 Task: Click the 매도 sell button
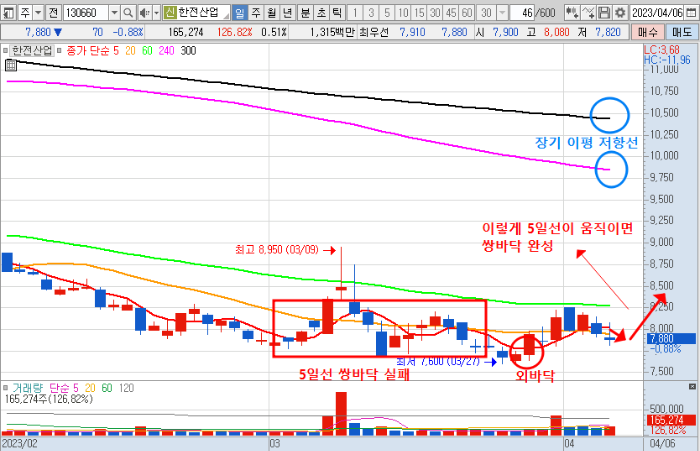point(682,32)
